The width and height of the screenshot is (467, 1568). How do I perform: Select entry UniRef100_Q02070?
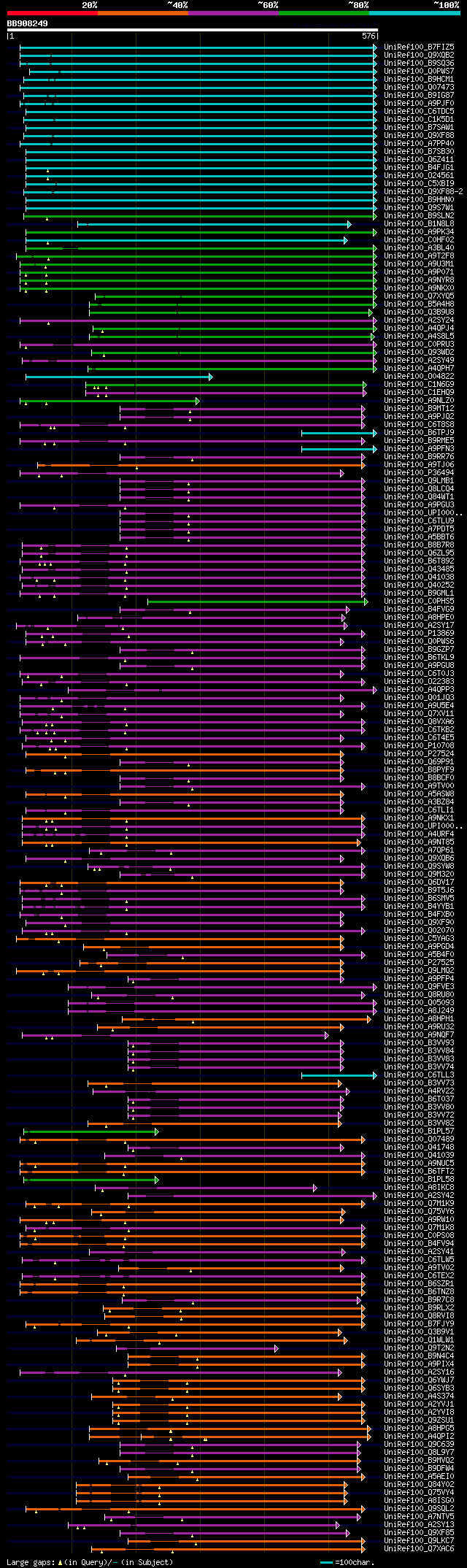coord(419,930)
